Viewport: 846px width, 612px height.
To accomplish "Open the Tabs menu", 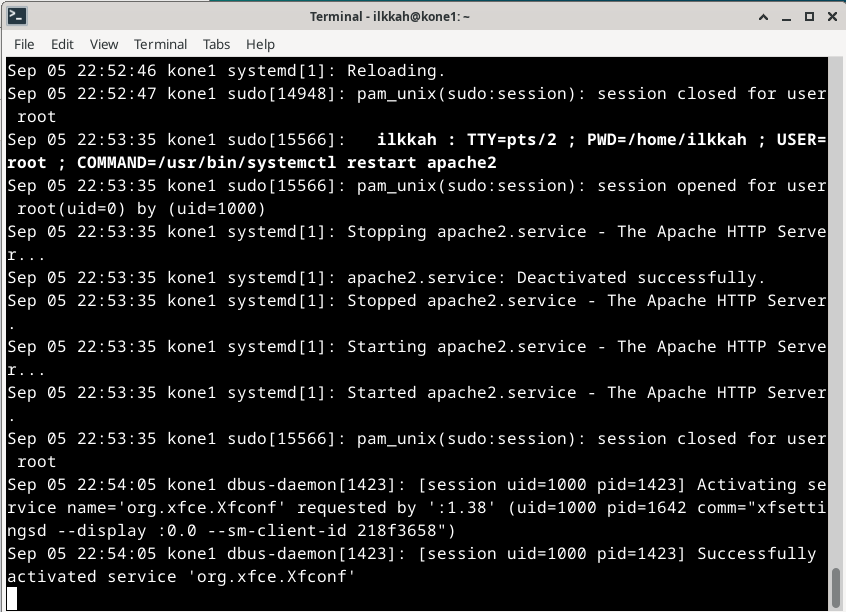I will click(x=216, y=44).
